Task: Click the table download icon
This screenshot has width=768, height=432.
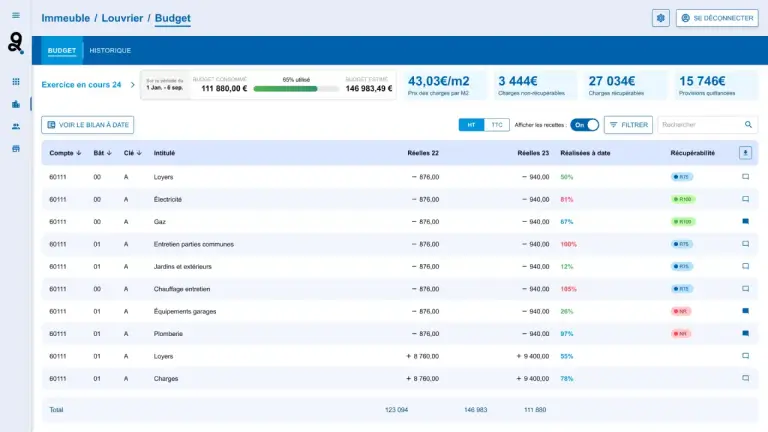Action: tap(745, 153)
